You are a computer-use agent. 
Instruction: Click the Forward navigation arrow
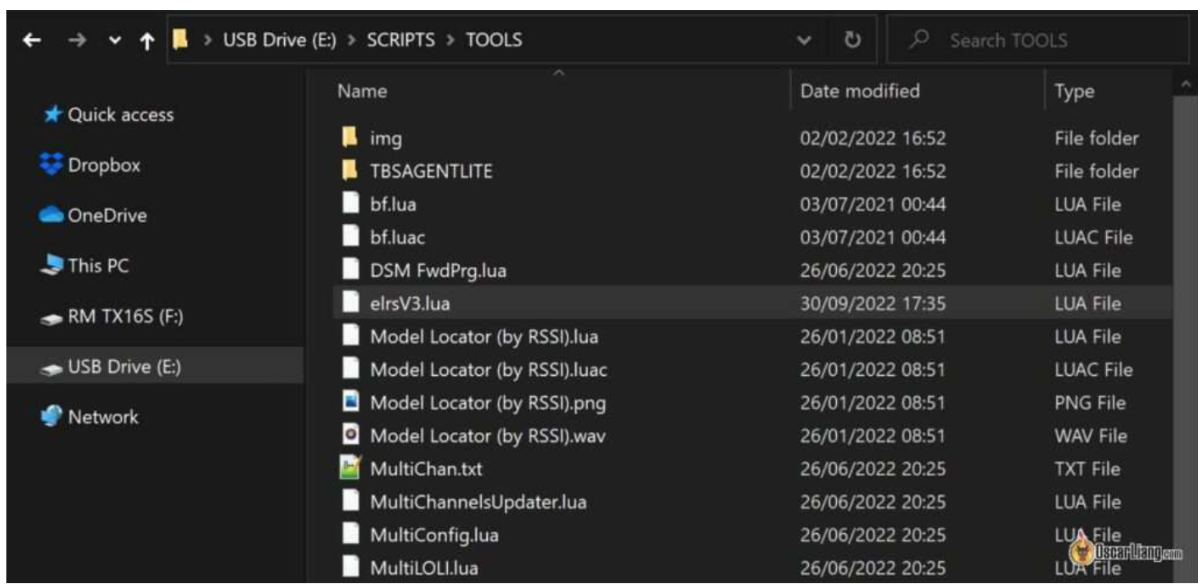click(77, 40)
